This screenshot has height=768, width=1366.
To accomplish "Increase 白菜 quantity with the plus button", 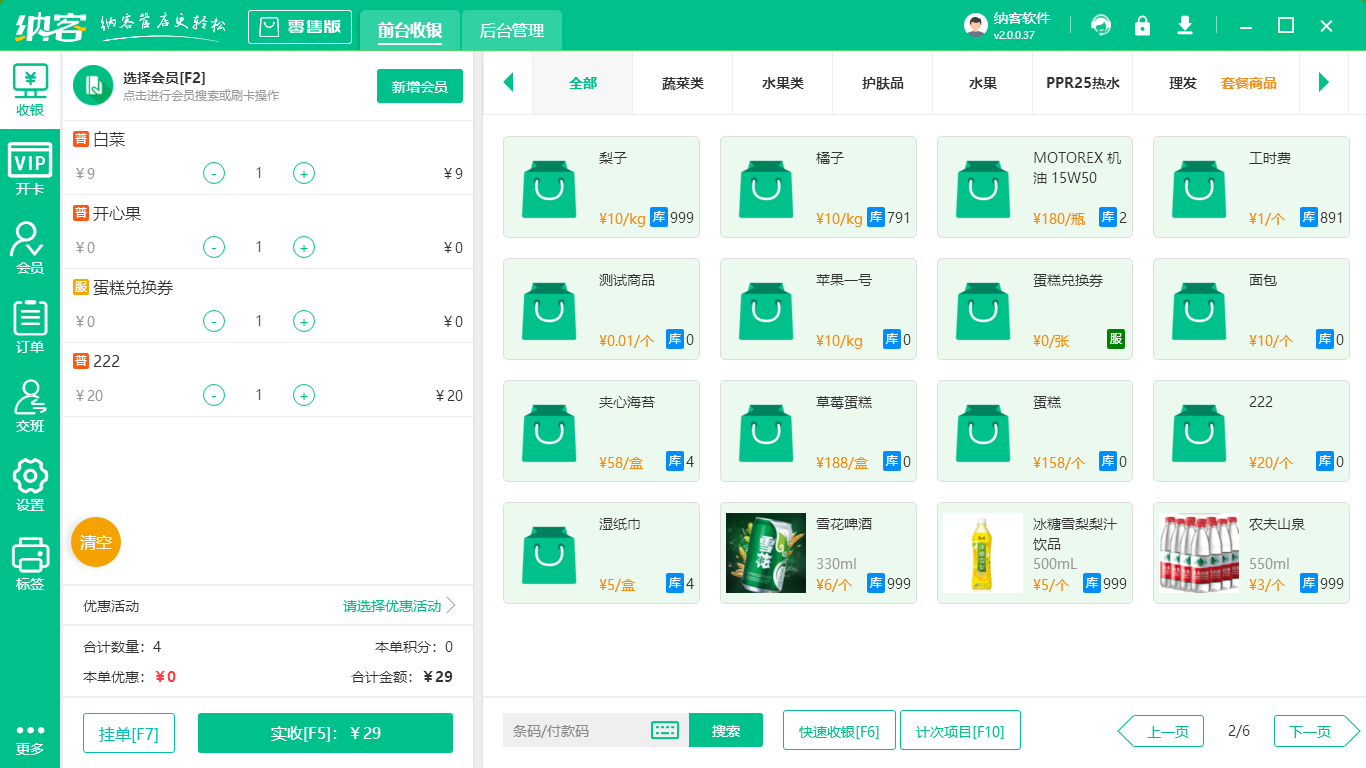I will tap(303, 172).
